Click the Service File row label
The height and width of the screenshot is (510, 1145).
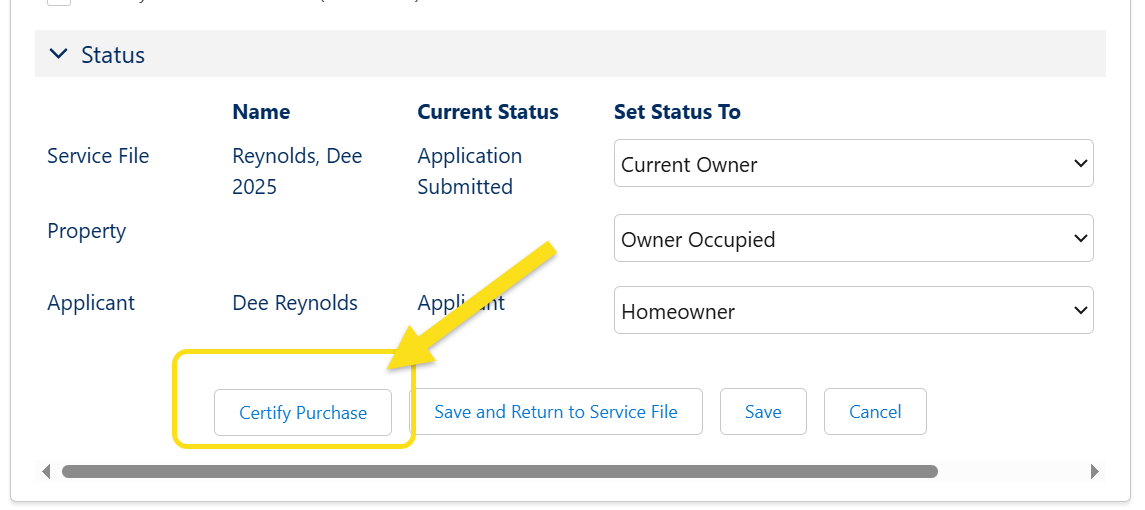click(x=98, y=156)
